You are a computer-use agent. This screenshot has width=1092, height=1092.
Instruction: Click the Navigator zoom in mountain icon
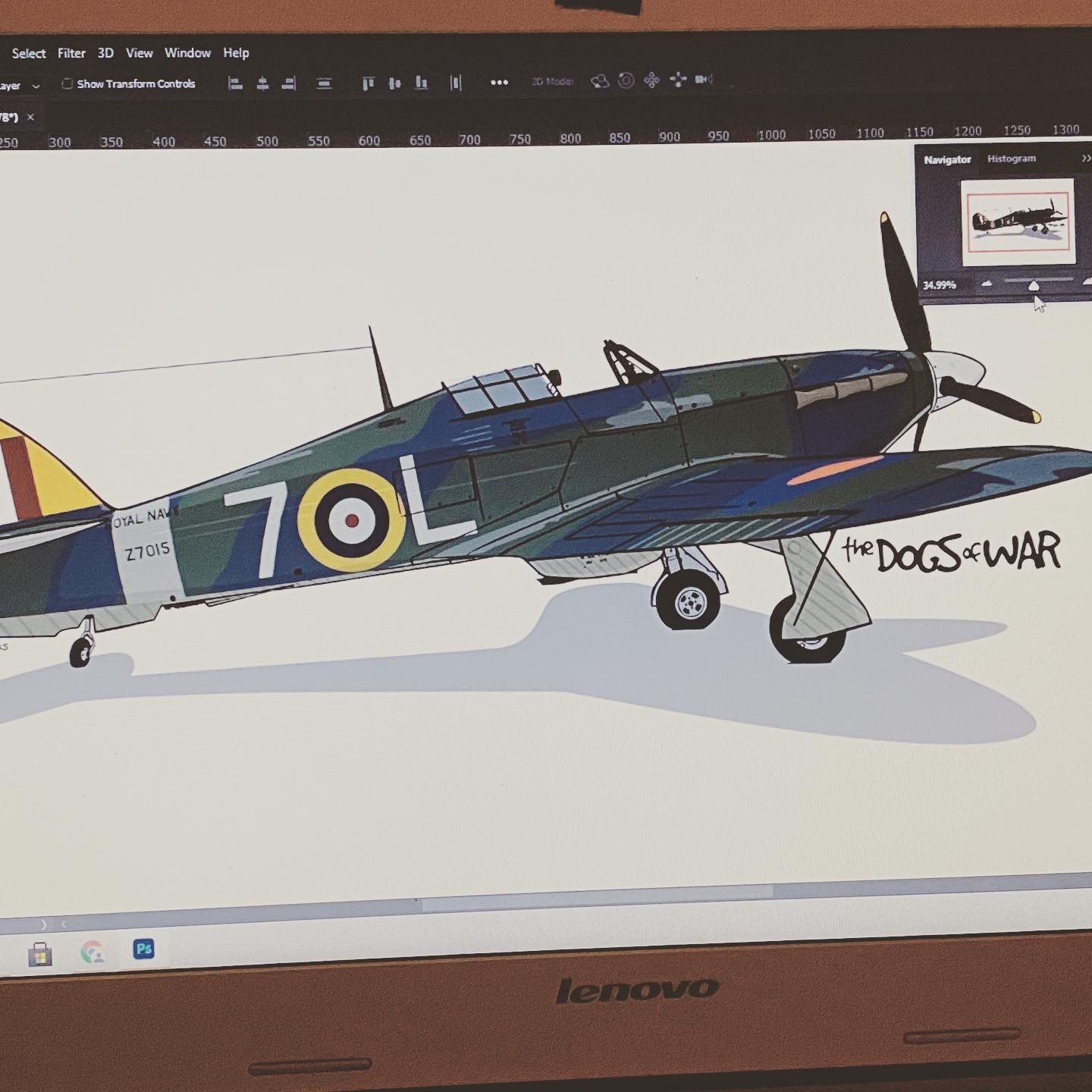pos(1087,281)
